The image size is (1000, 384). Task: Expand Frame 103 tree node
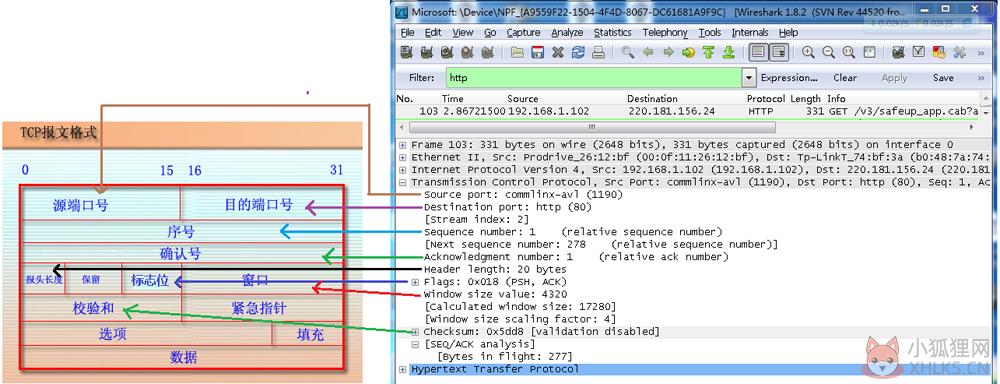[402, 145]
